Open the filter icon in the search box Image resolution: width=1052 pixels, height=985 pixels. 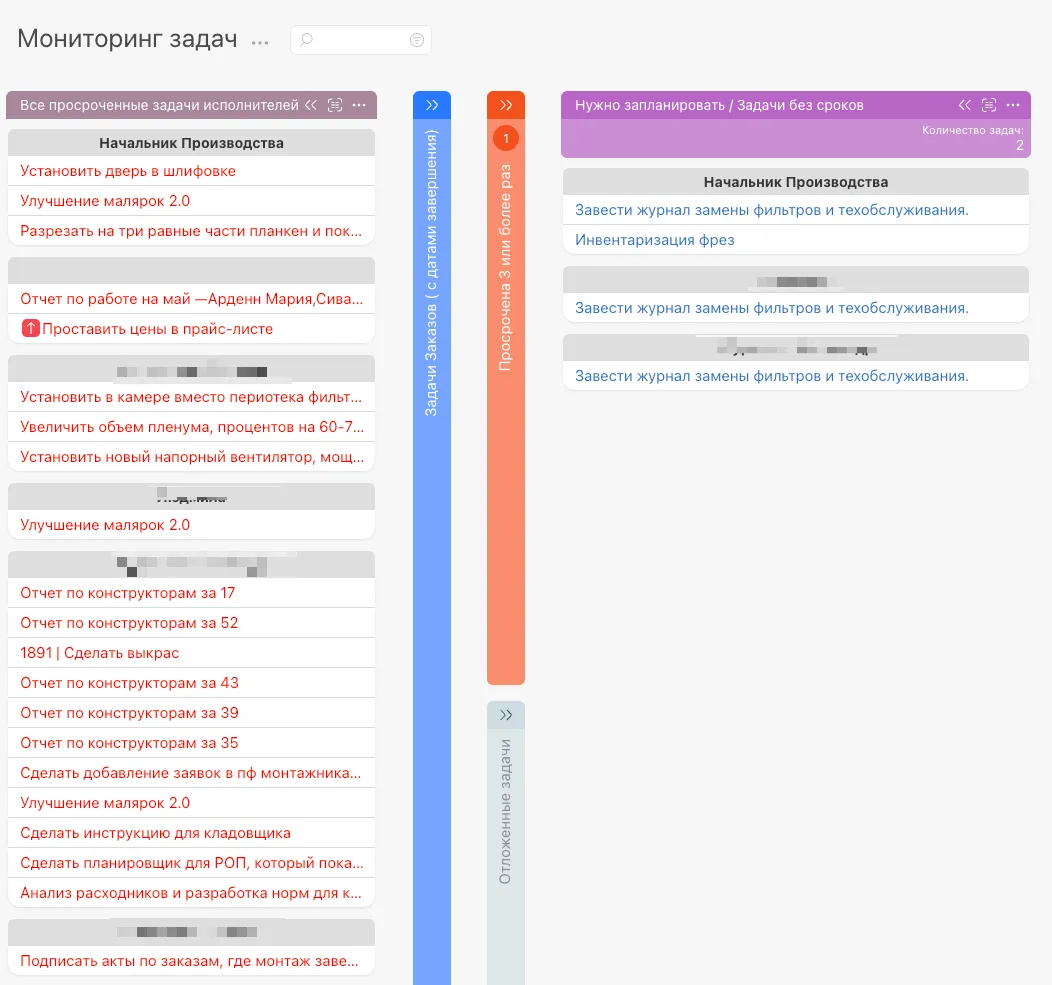click(x=417, y=40)
